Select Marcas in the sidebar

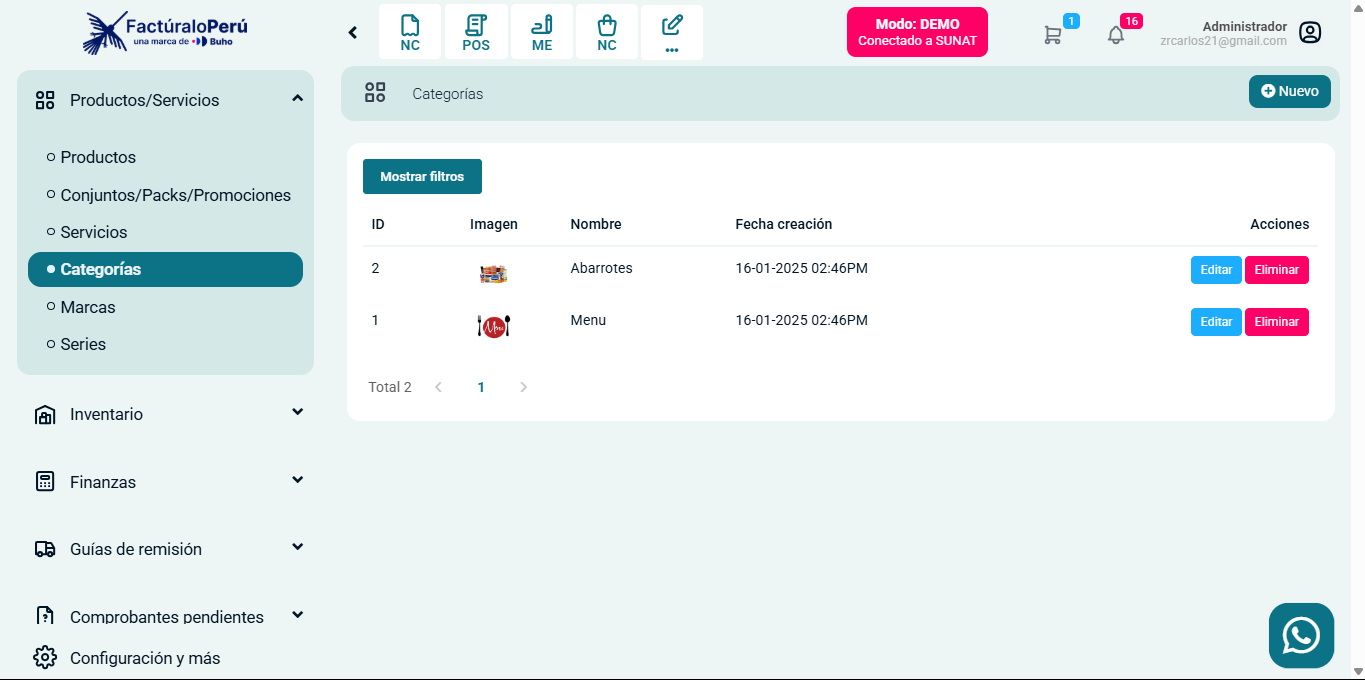tap(88, 307)
